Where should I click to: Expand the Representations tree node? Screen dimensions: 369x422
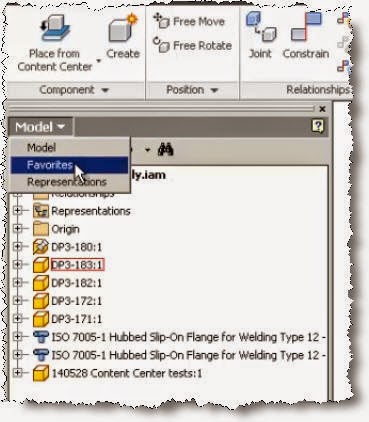[17, 211]
